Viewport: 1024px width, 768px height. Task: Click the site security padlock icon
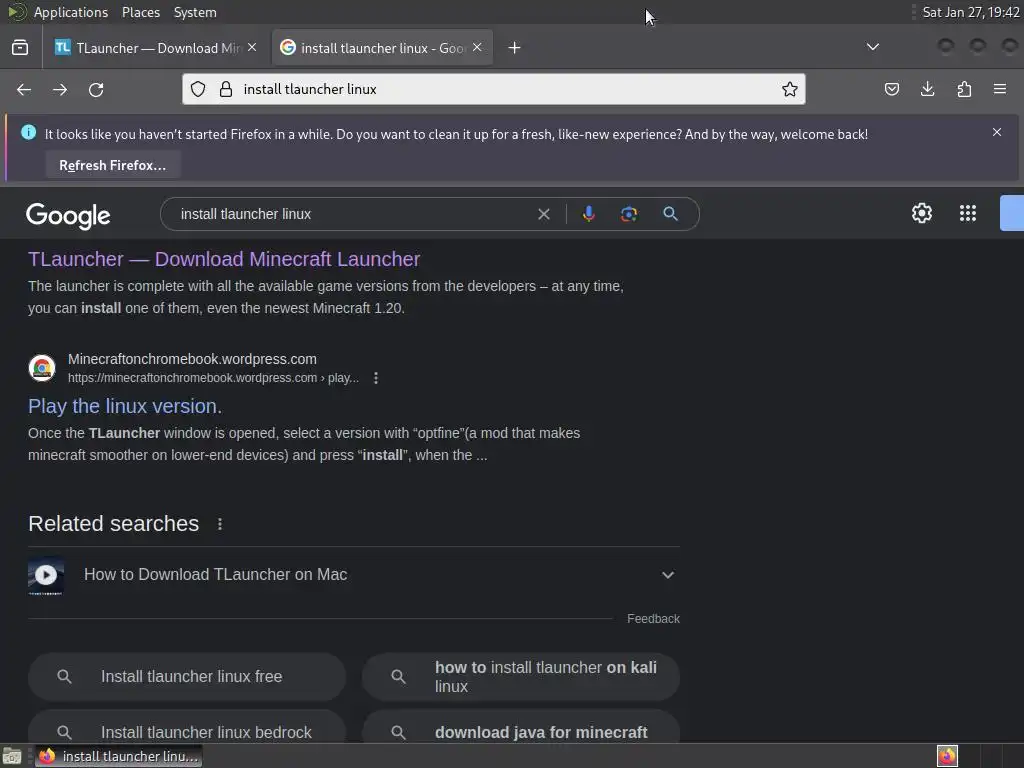[x=226, y=89]
